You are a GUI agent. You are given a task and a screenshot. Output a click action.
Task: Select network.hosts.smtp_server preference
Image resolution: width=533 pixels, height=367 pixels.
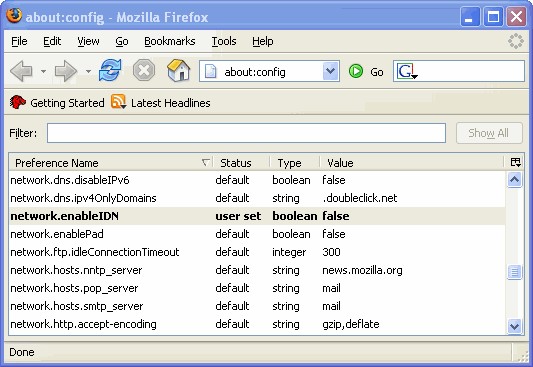[257, 306]
